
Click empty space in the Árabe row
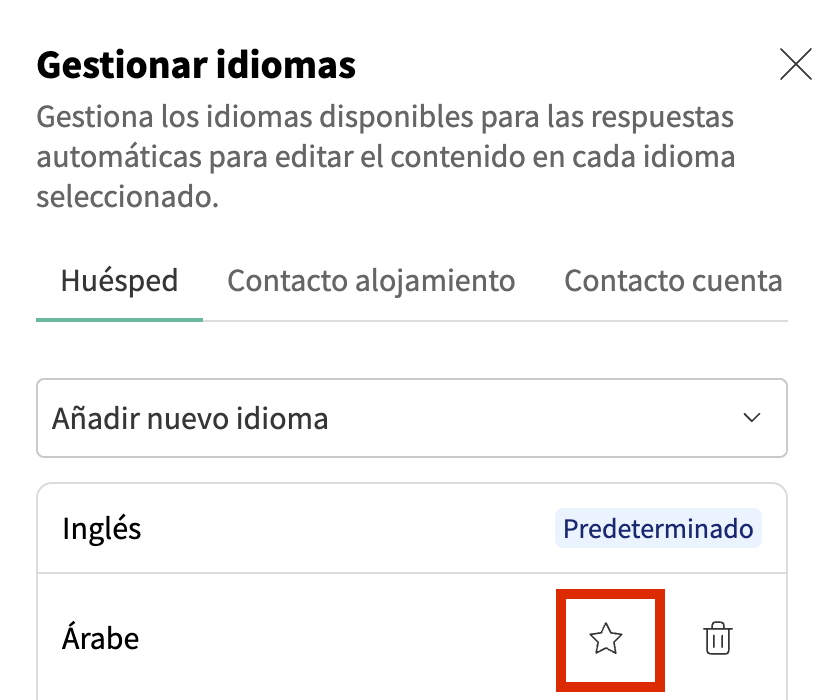pyautogui.click(x=350, y=638)
